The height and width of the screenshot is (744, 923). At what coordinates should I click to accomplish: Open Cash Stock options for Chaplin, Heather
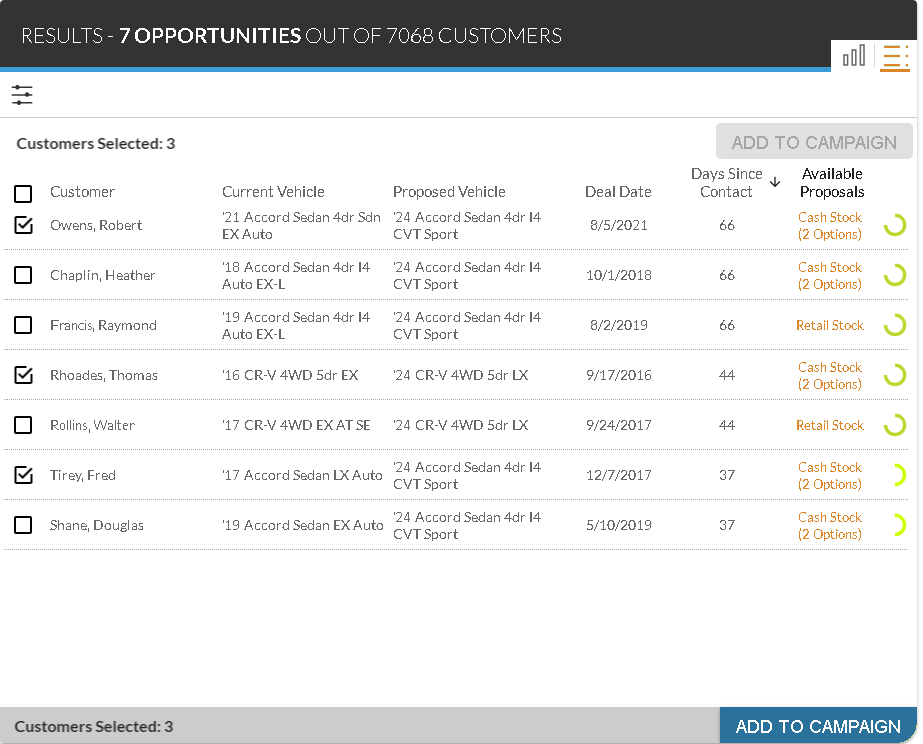click(x=829, y=276)
